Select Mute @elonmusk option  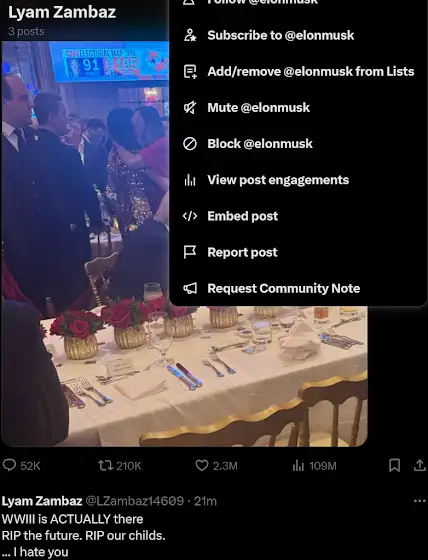point(298,108)
